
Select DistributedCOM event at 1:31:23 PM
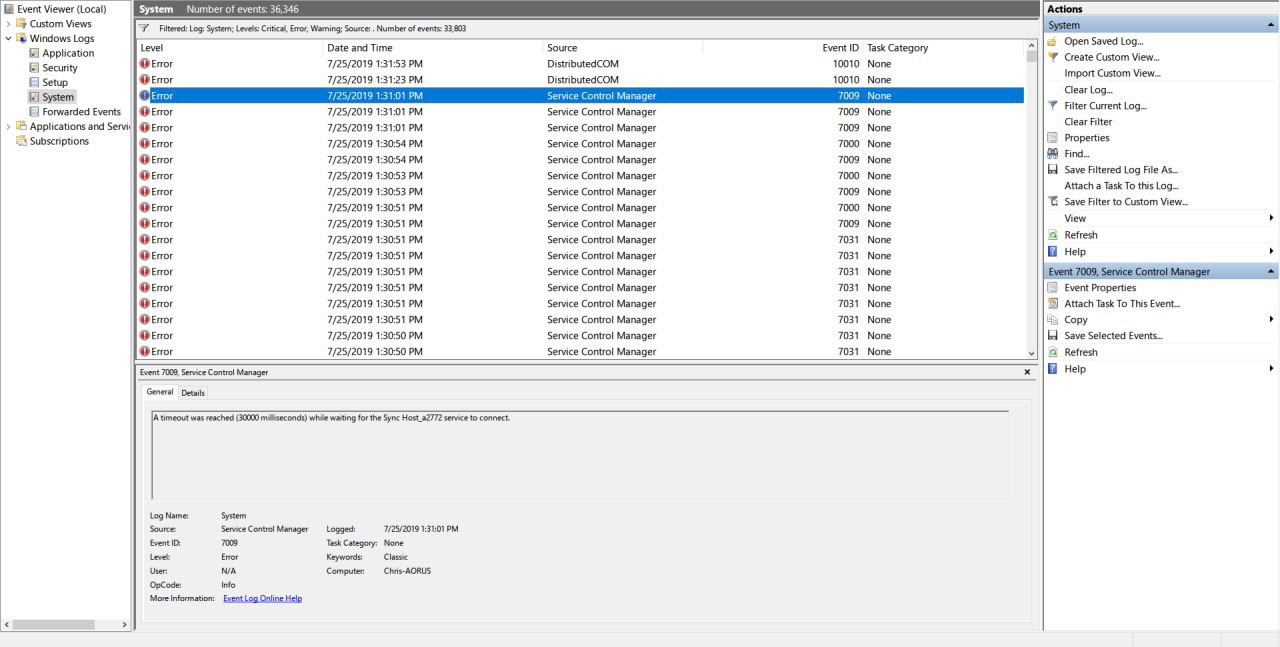(580, 79)
